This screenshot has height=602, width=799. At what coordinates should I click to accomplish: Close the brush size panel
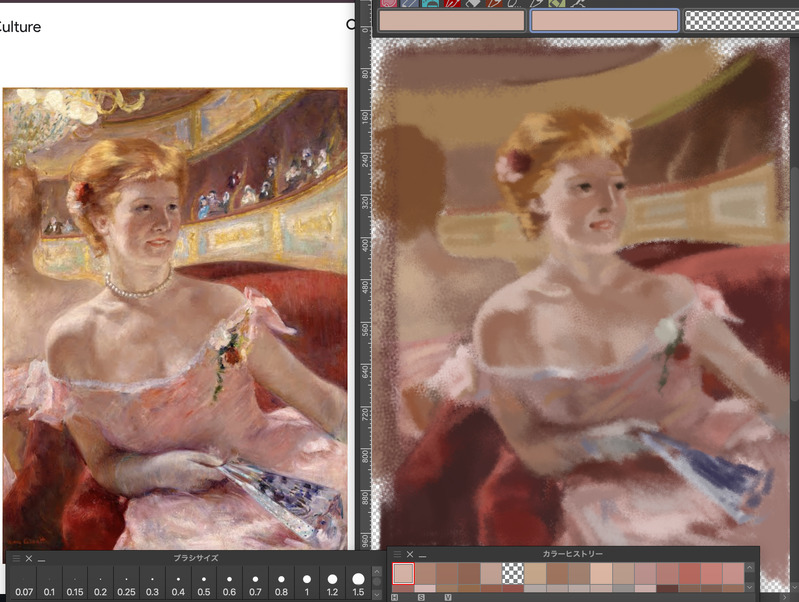pos(29,559)
